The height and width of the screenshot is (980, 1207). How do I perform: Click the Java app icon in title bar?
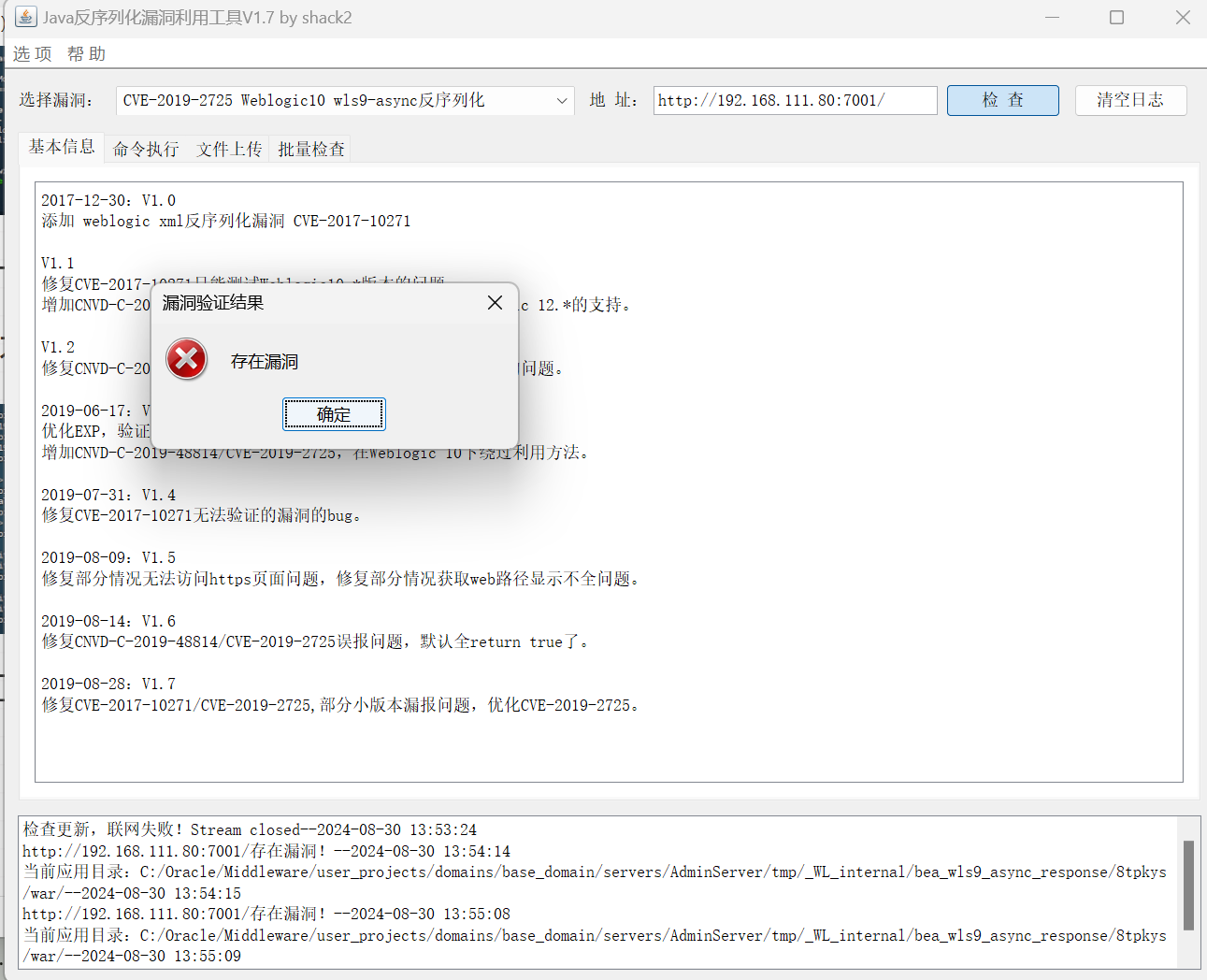(x=26, y=18)
